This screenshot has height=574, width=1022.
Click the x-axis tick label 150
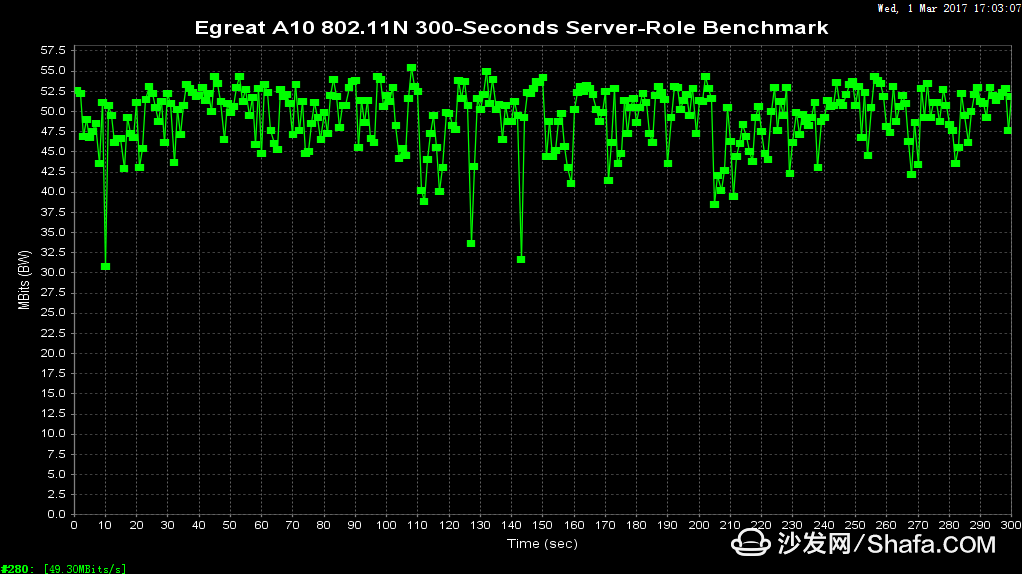pyautogui.click(x=542, y=525)
